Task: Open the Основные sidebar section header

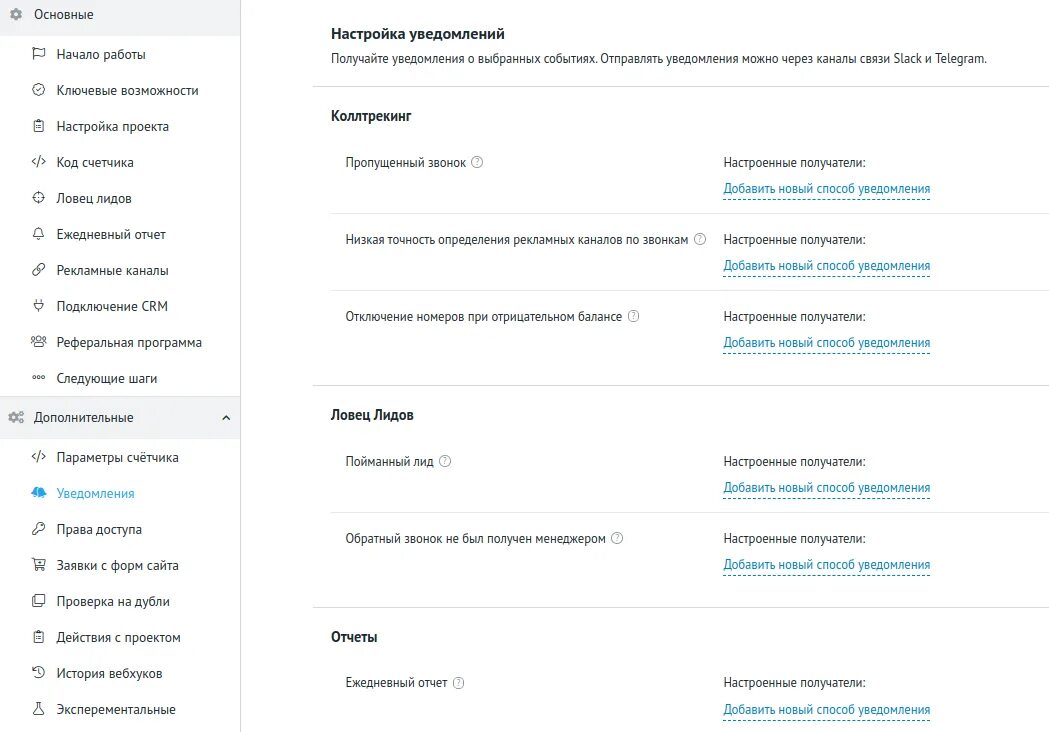Action: tap(120, 15)
